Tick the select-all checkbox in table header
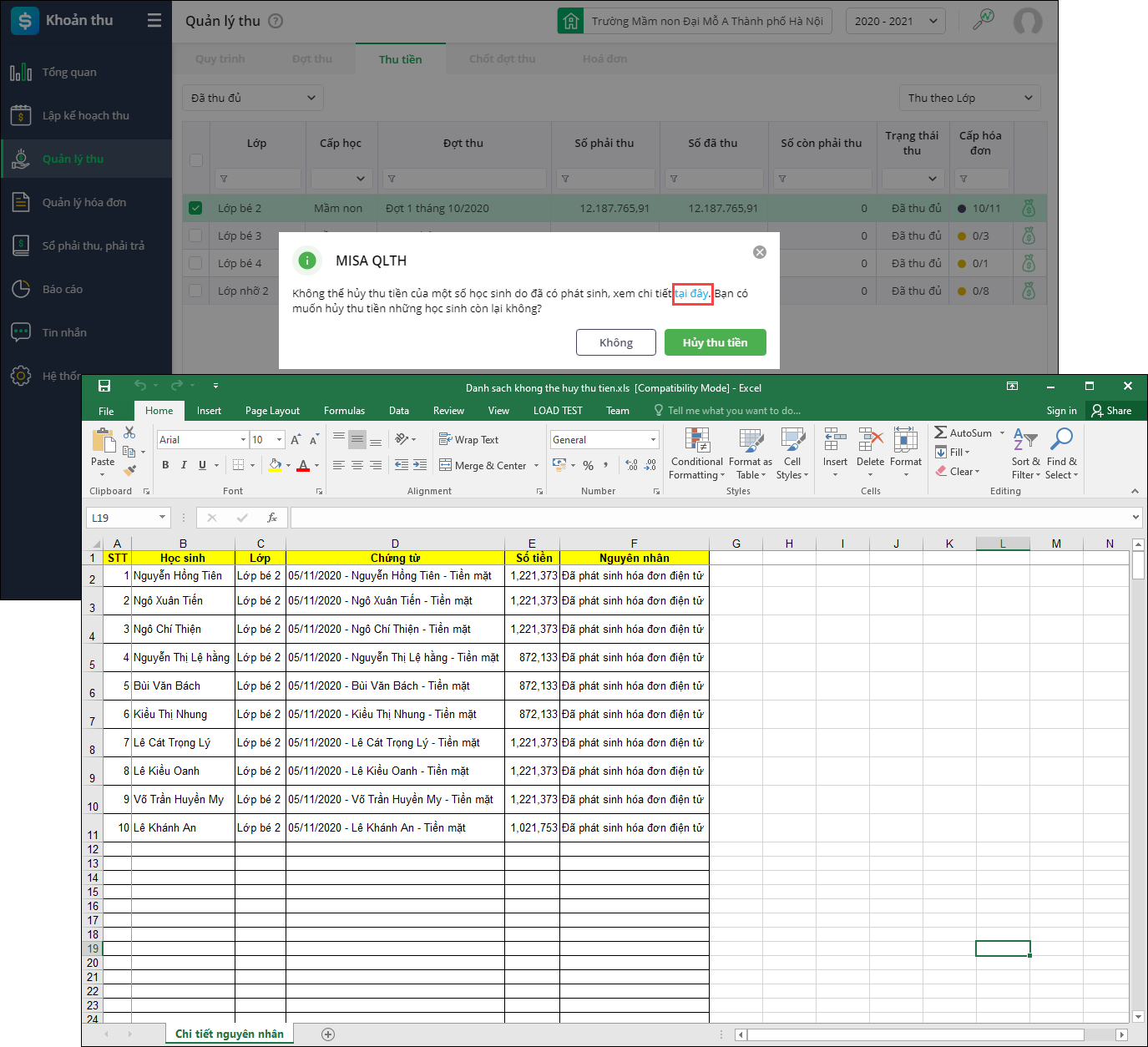The width and height of the screenshot is (1148, 1047). (196, 160)
